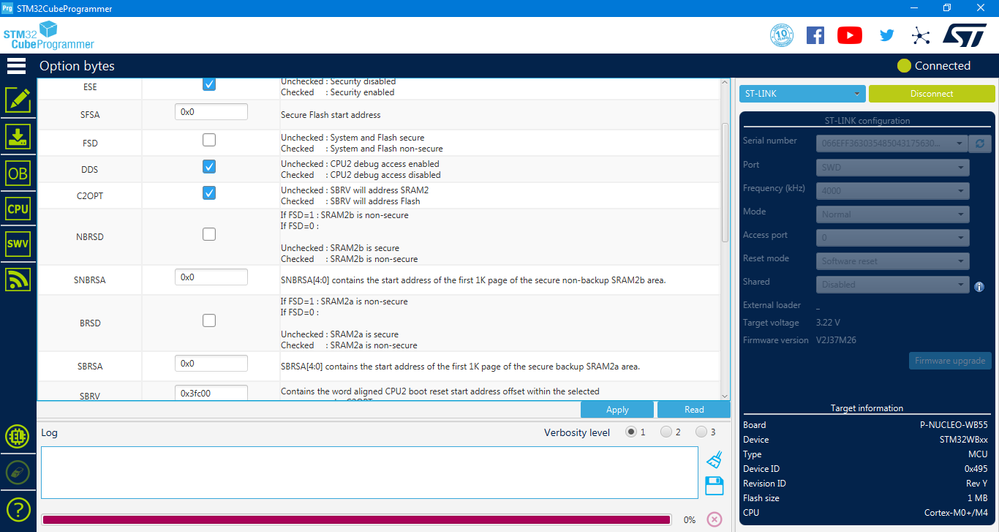Open the Reset mode dropdown
Viewport: 999px width, 532px height.
(893, 261)
